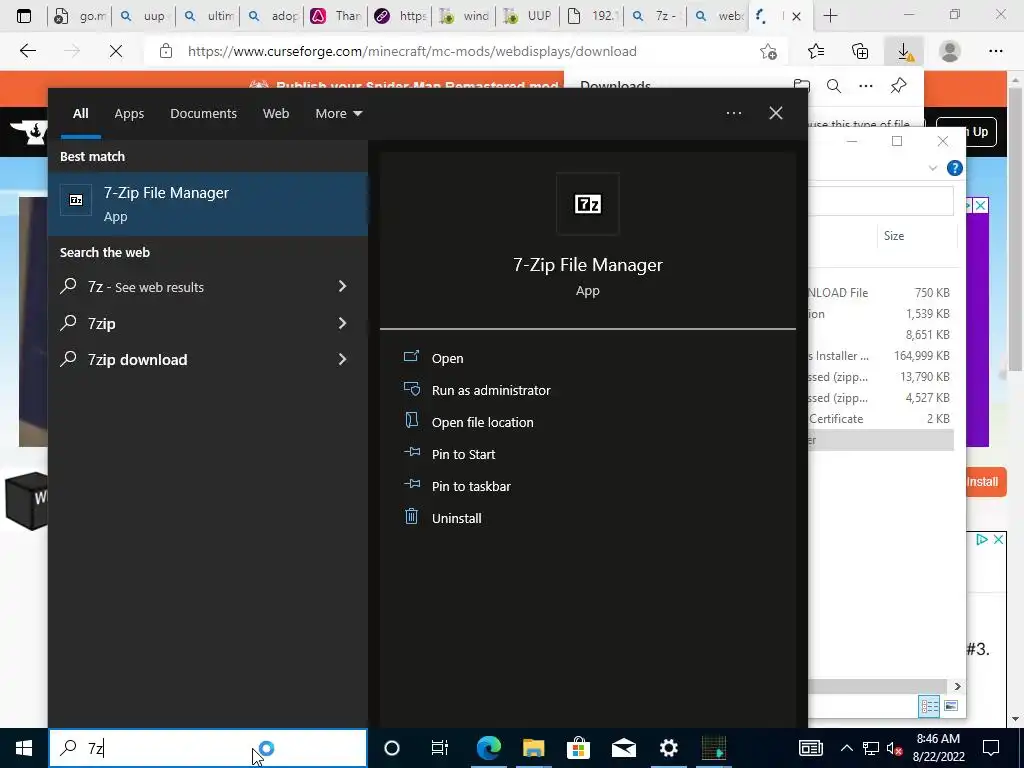Open Edge Settings and more menu
The width and height of the screenshot is (1024, 768).
coord(995,51)
